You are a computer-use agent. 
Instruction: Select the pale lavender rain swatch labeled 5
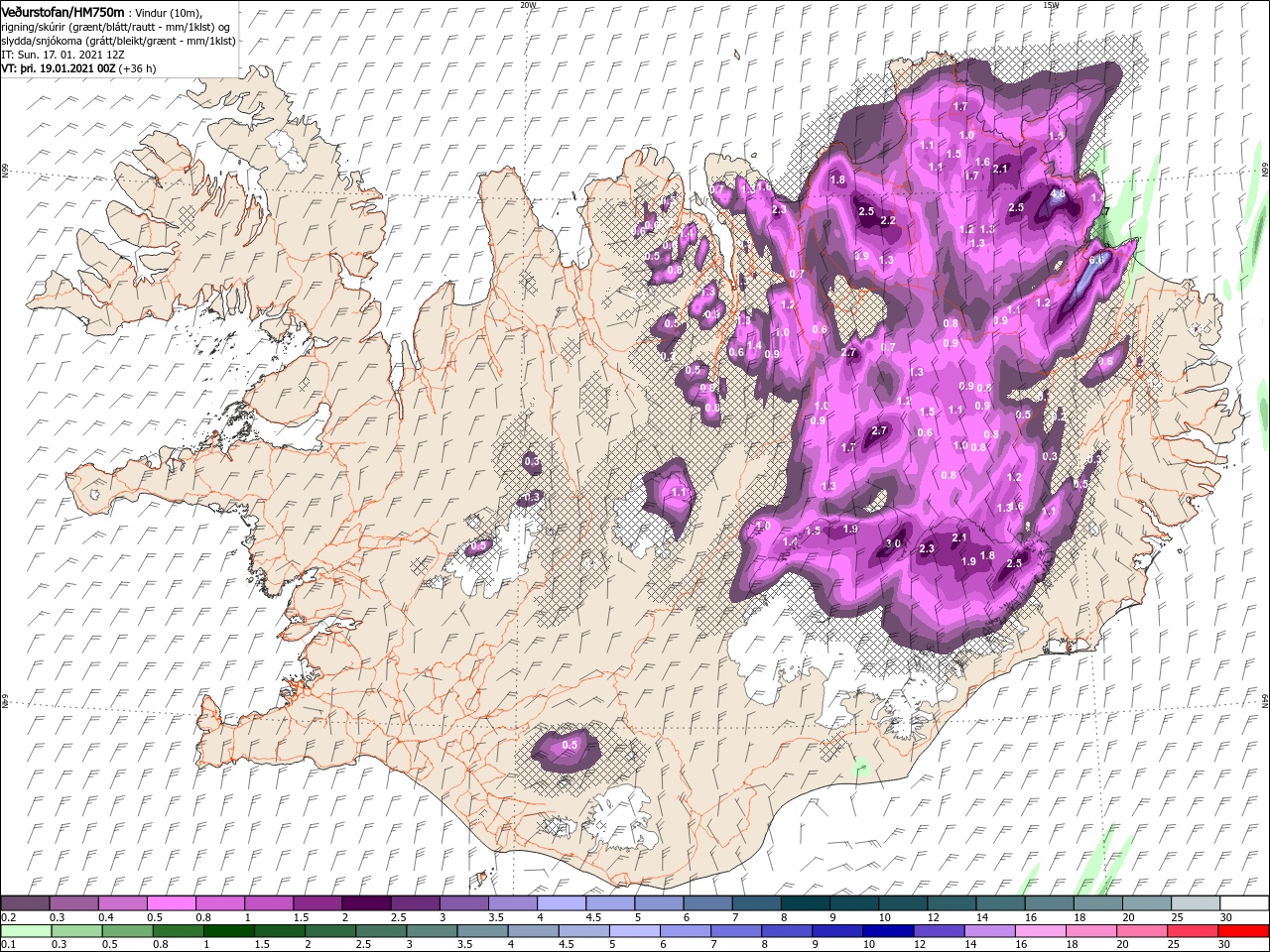coord(635,931)
